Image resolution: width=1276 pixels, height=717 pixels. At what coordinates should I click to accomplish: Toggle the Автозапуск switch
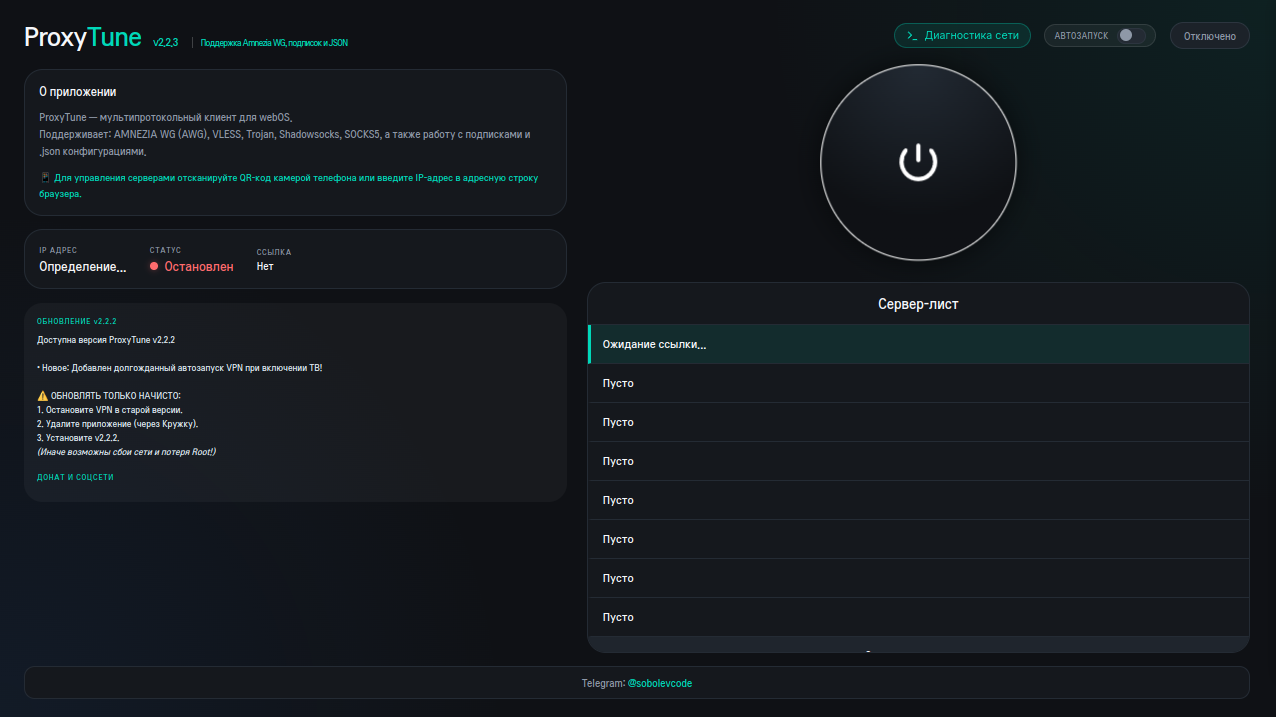1129,35
